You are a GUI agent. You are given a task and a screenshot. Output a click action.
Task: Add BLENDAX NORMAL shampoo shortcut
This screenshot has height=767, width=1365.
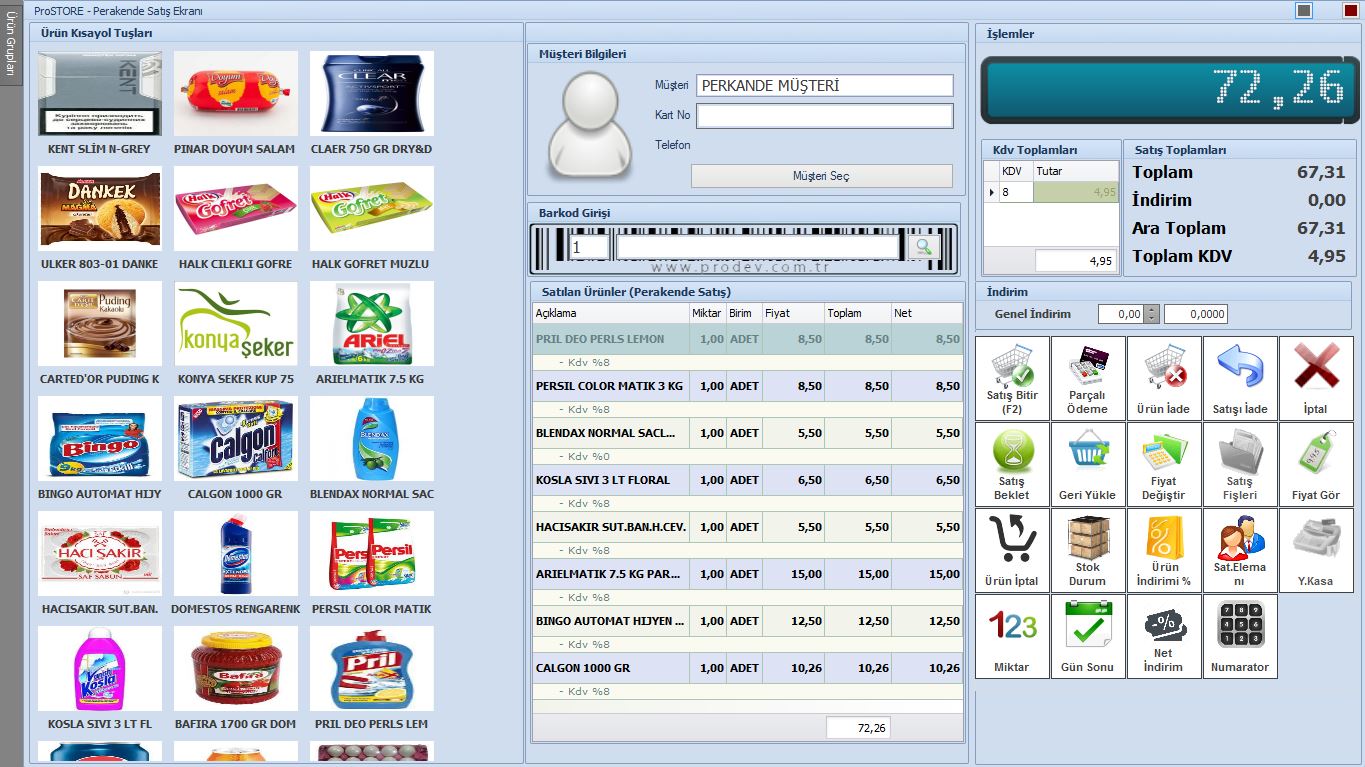371,449
